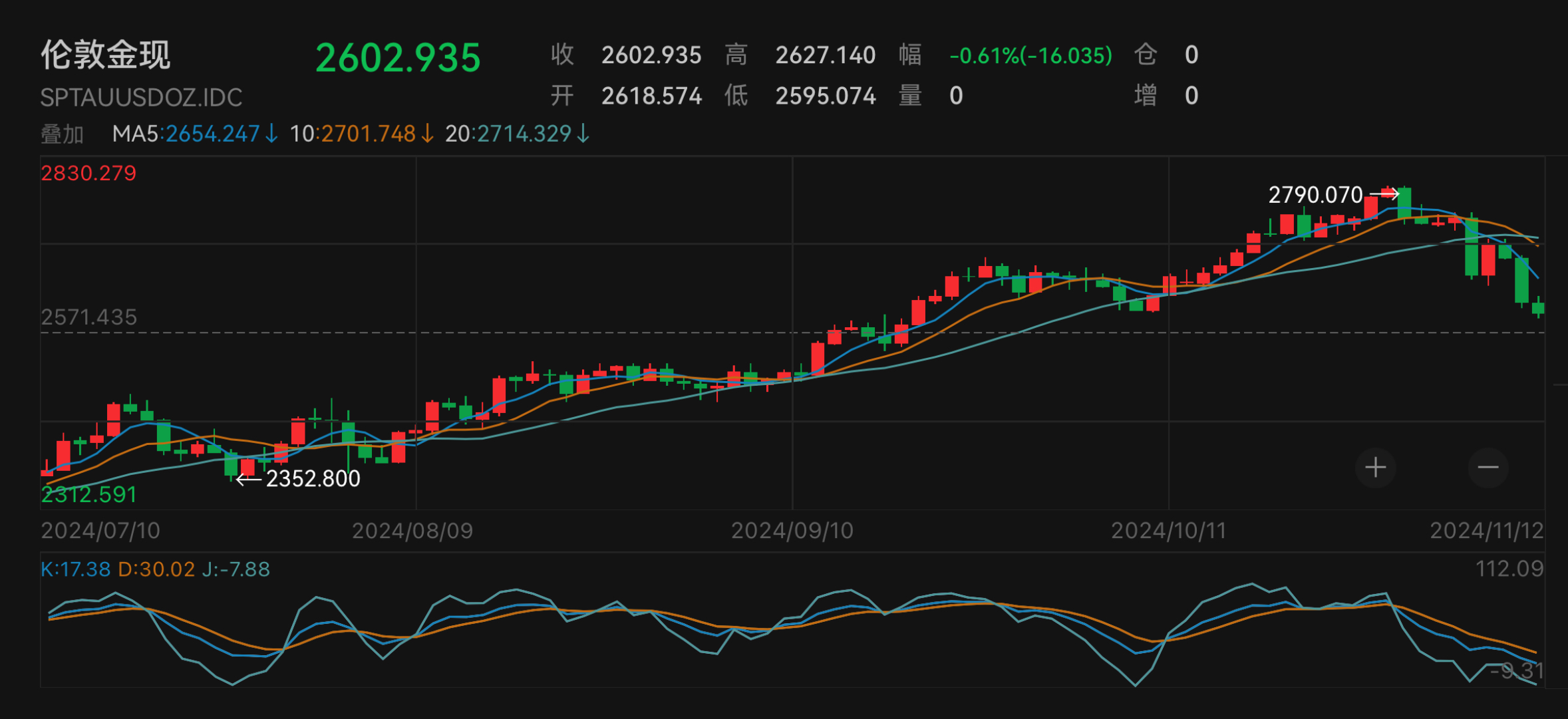
Task: Click the SPTAUUSDOZ.IDC ticker code
Action: point(141,98)
